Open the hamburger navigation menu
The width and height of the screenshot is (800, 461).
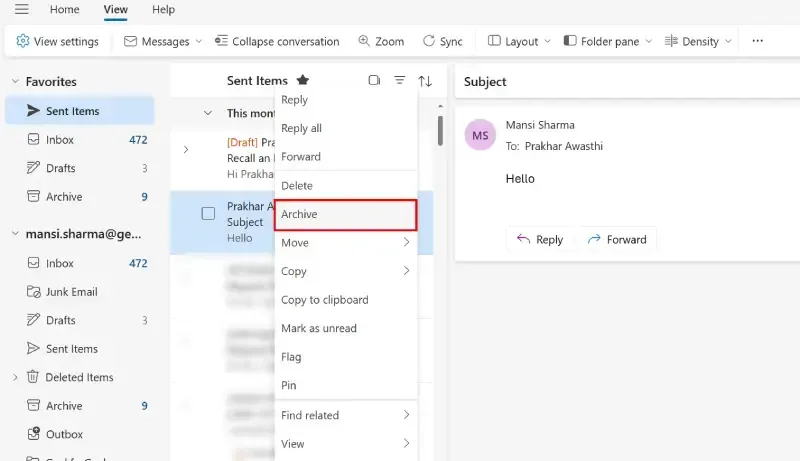[x=21, y=9]
